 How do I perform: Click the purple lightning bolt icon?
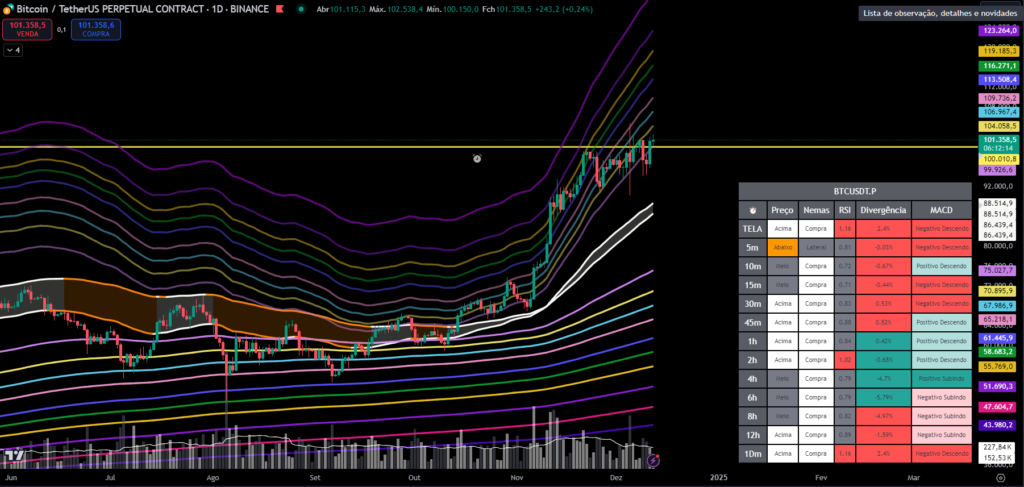[653, 460]
